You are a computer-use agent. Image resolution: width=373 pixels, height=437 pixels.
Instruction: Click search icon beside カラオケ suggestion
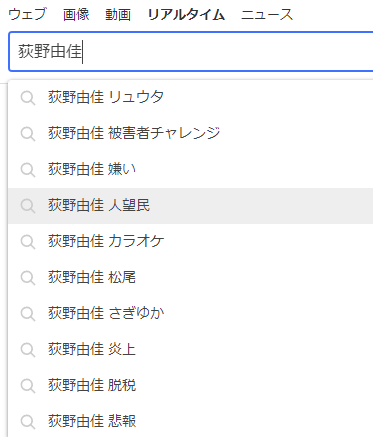point(28,242)
